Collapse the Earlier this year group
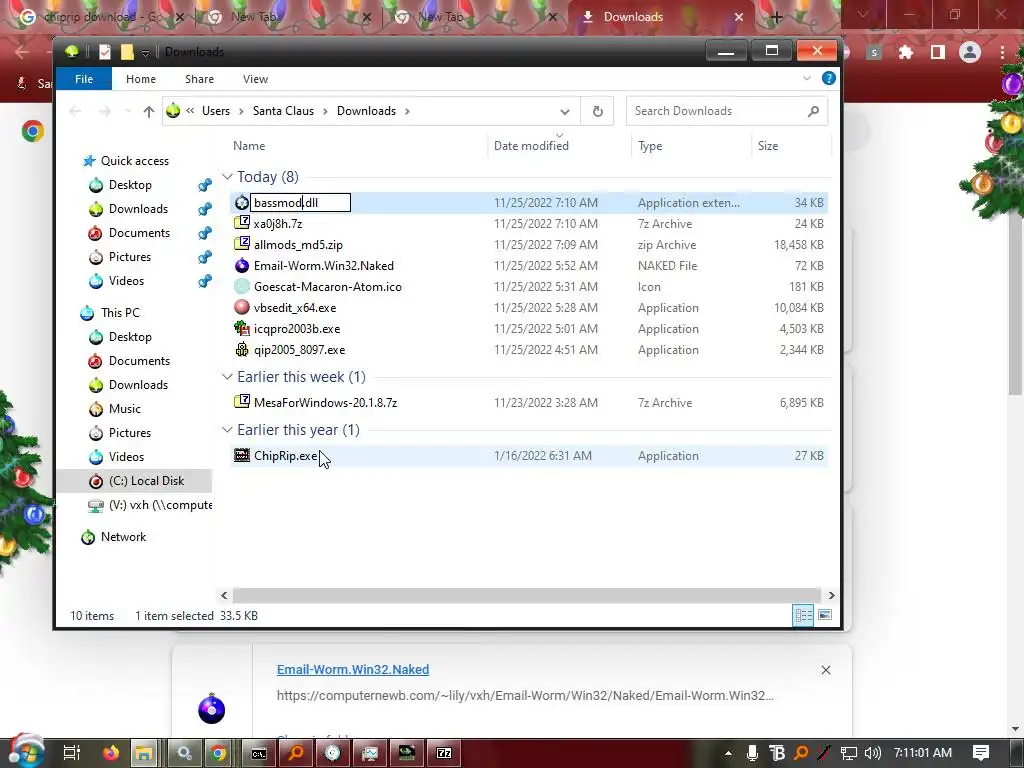The height and width of the screenshot is (768, 1024). pos(227,430)
